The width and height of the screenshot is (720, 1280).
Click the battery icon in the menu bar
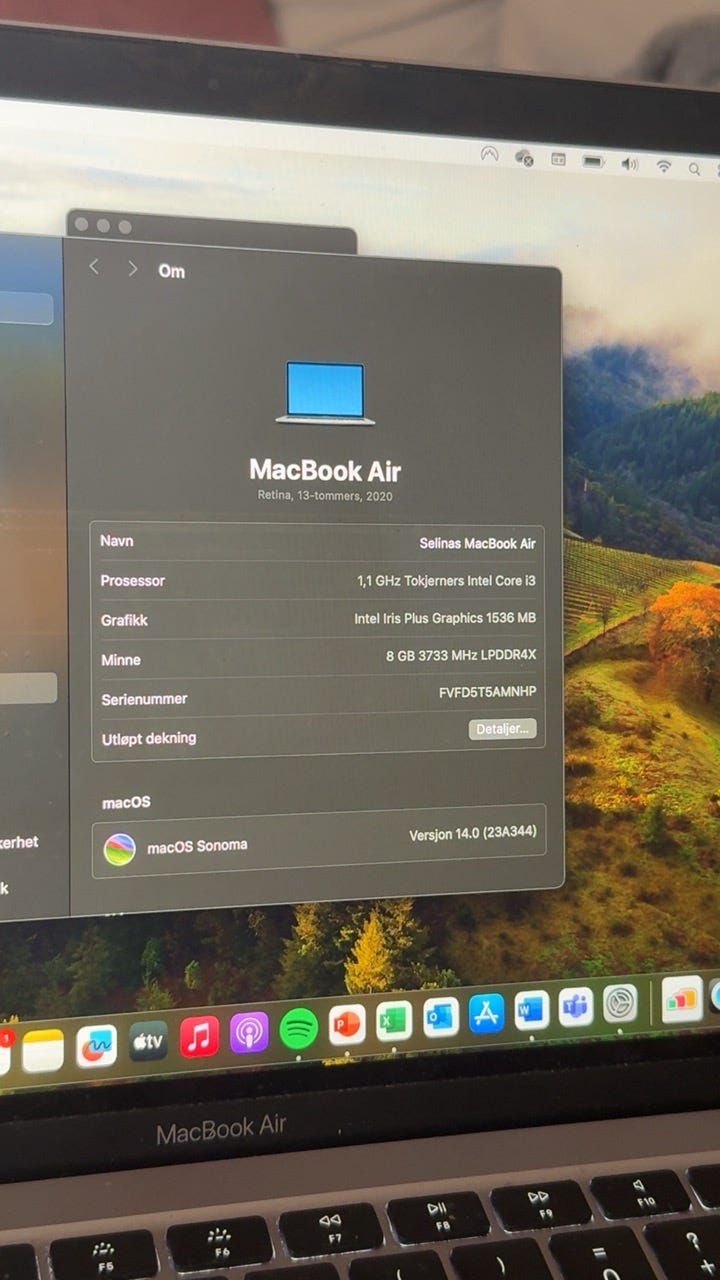tap(594, 161)
